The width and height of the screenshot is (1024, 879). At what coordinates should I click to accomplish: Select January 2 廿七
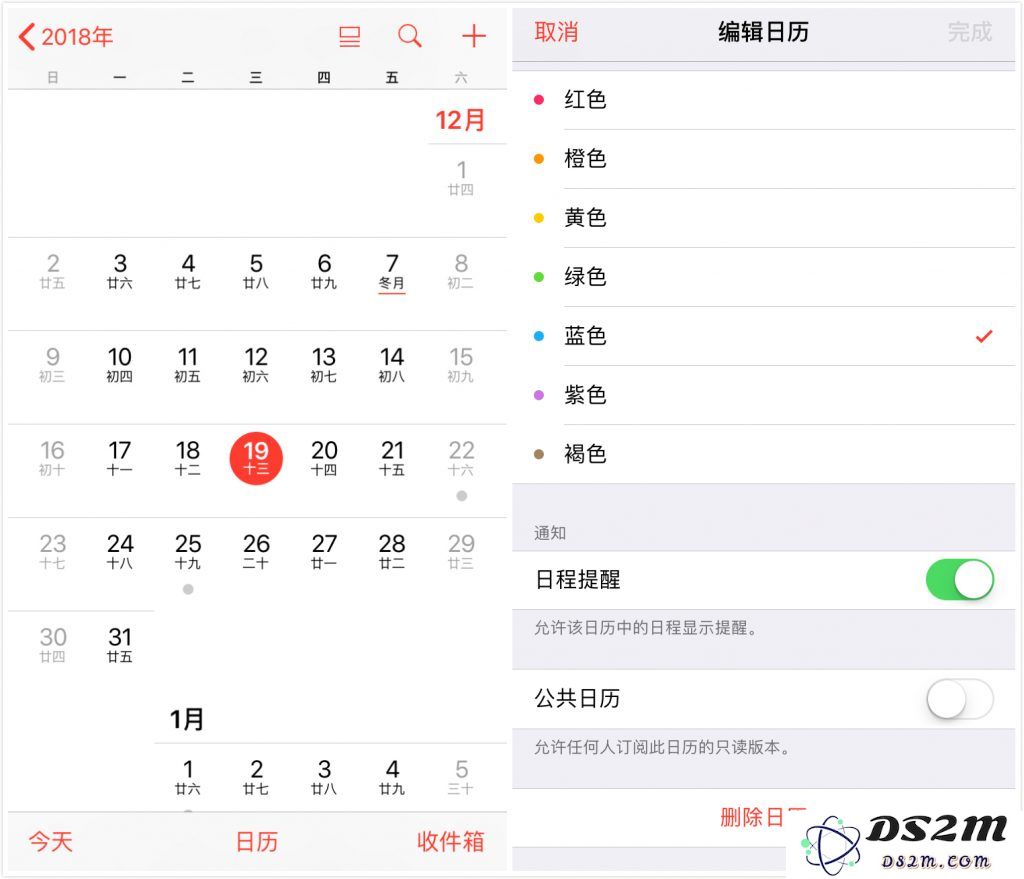(256, 776)
